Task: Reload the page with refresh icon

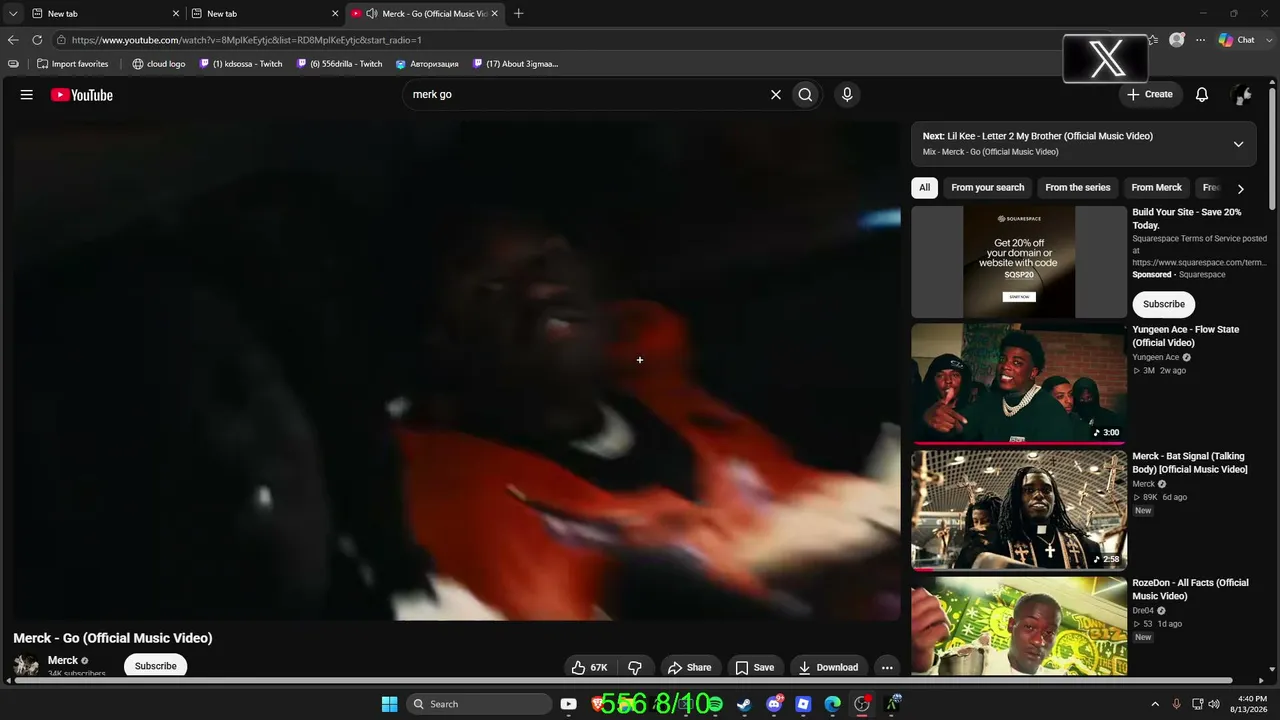Action: click(37, 40)
